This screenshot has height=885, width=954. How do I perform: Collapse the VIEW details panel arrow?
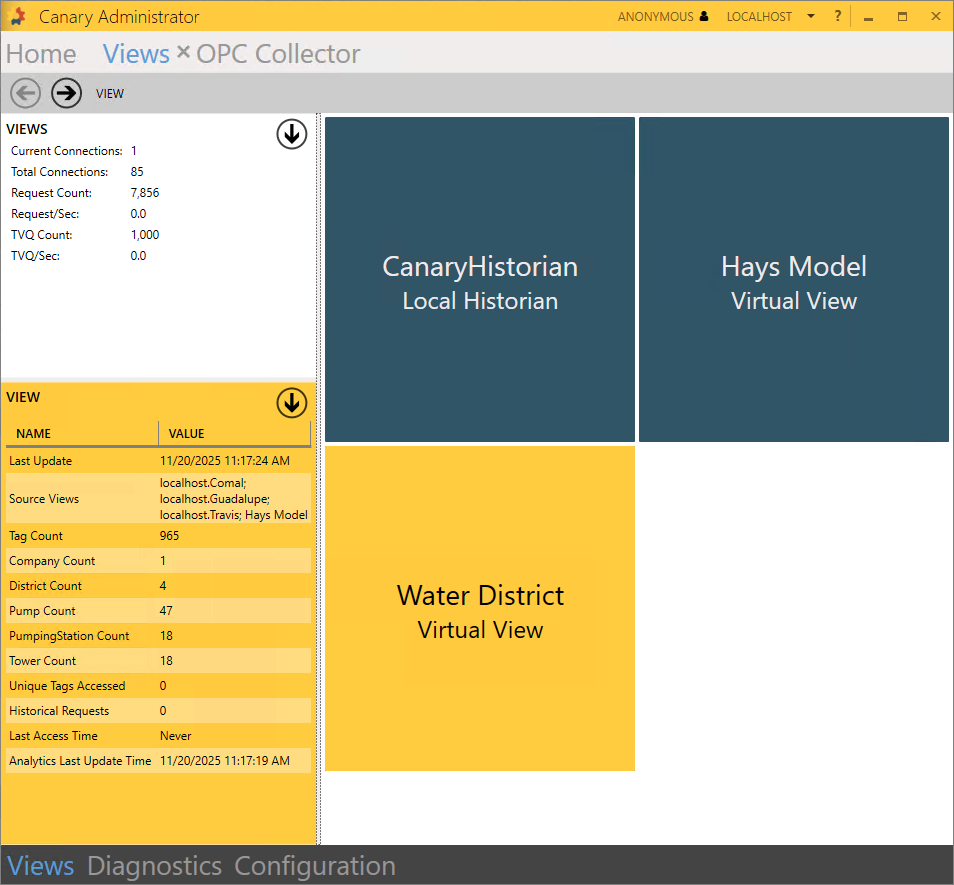291,403
